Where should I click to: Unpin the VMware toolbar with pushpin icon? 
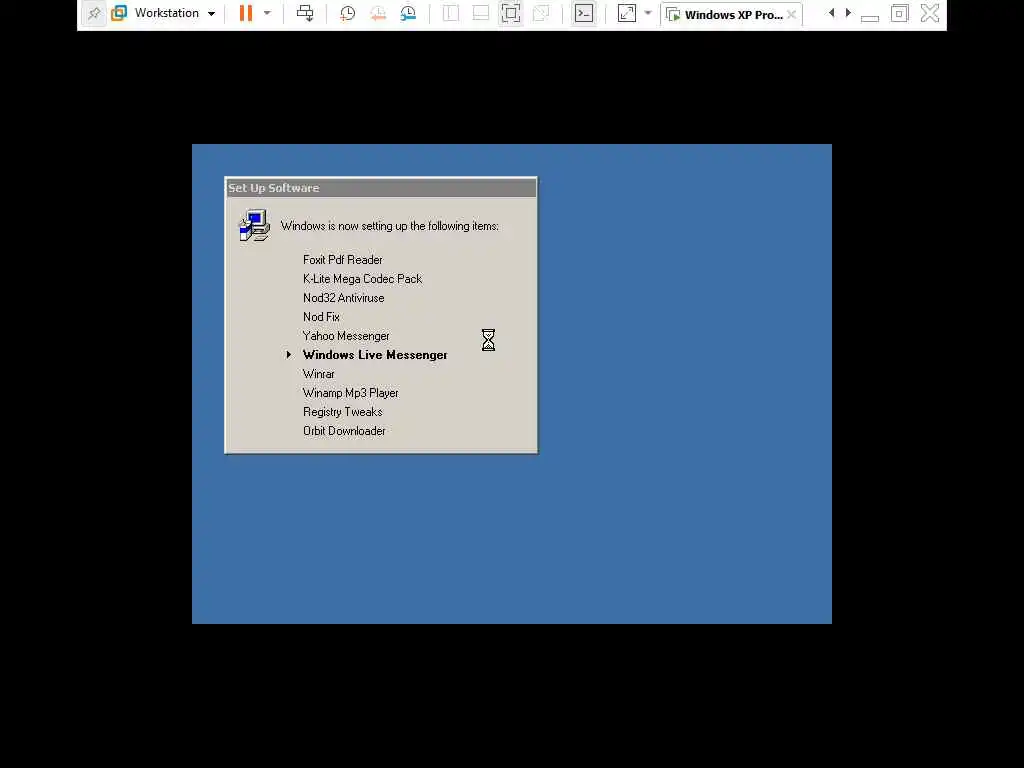click(x=94, y=13)
